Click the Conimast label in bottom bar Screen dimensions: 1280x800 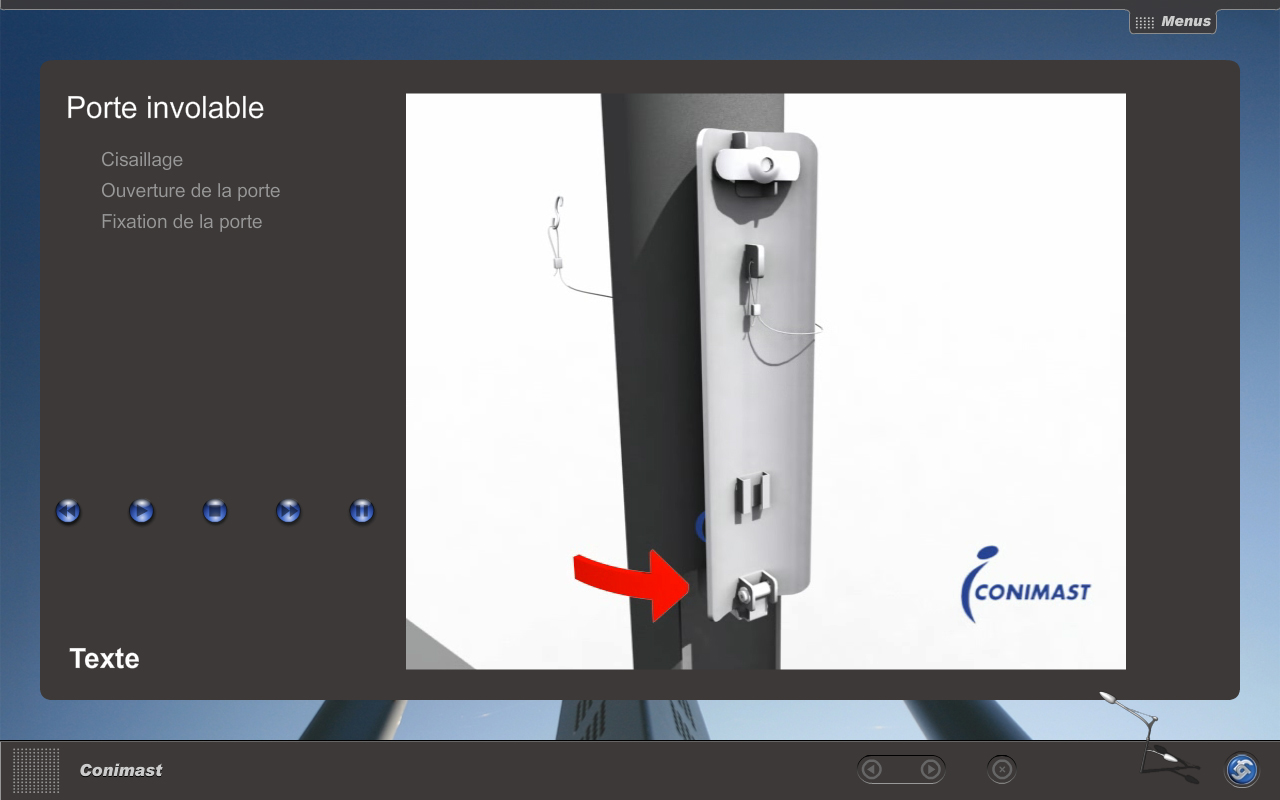tap(121, 770)
